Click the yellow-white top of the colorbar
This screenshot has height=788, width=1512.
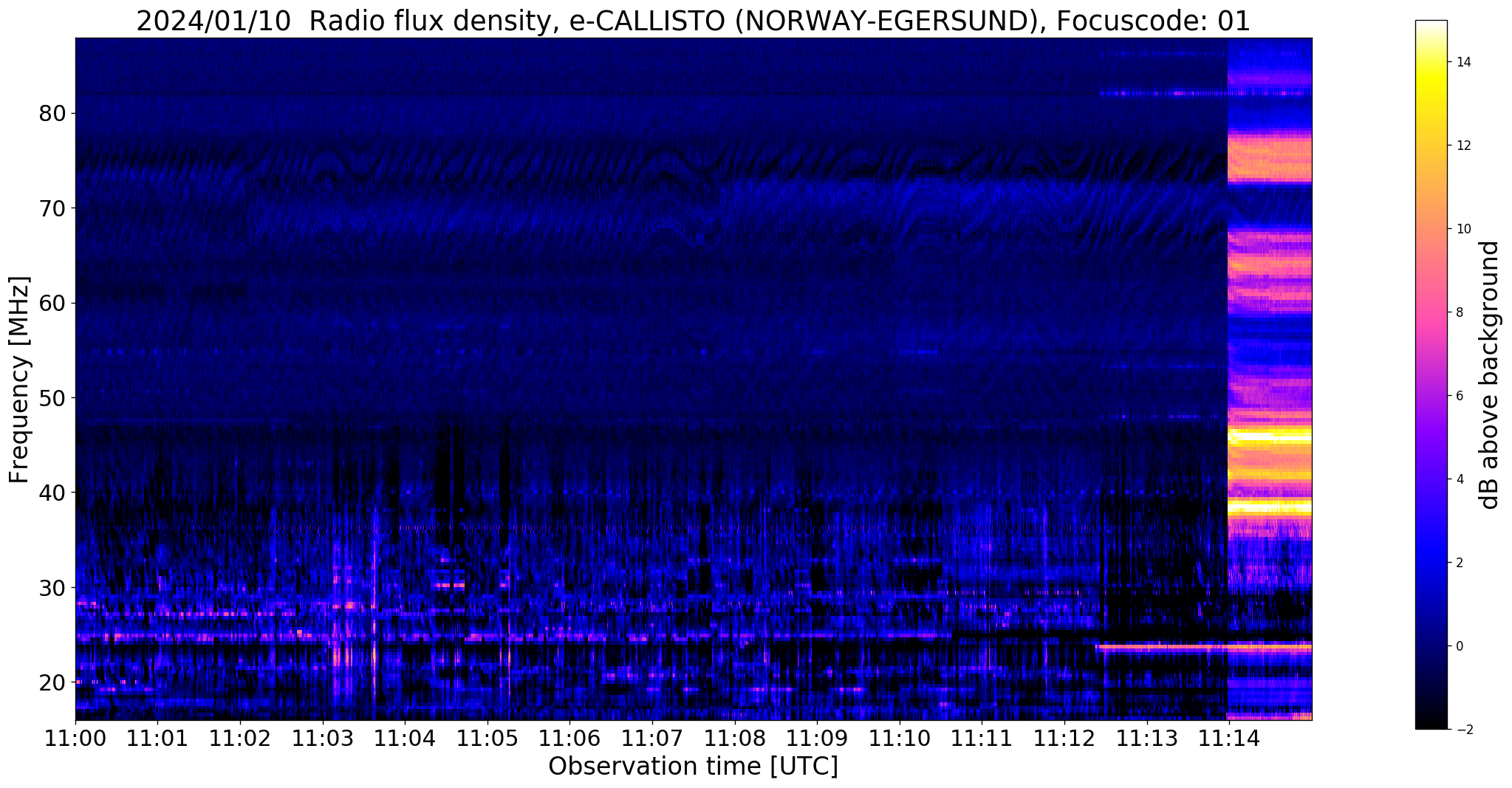(1431, 44)
